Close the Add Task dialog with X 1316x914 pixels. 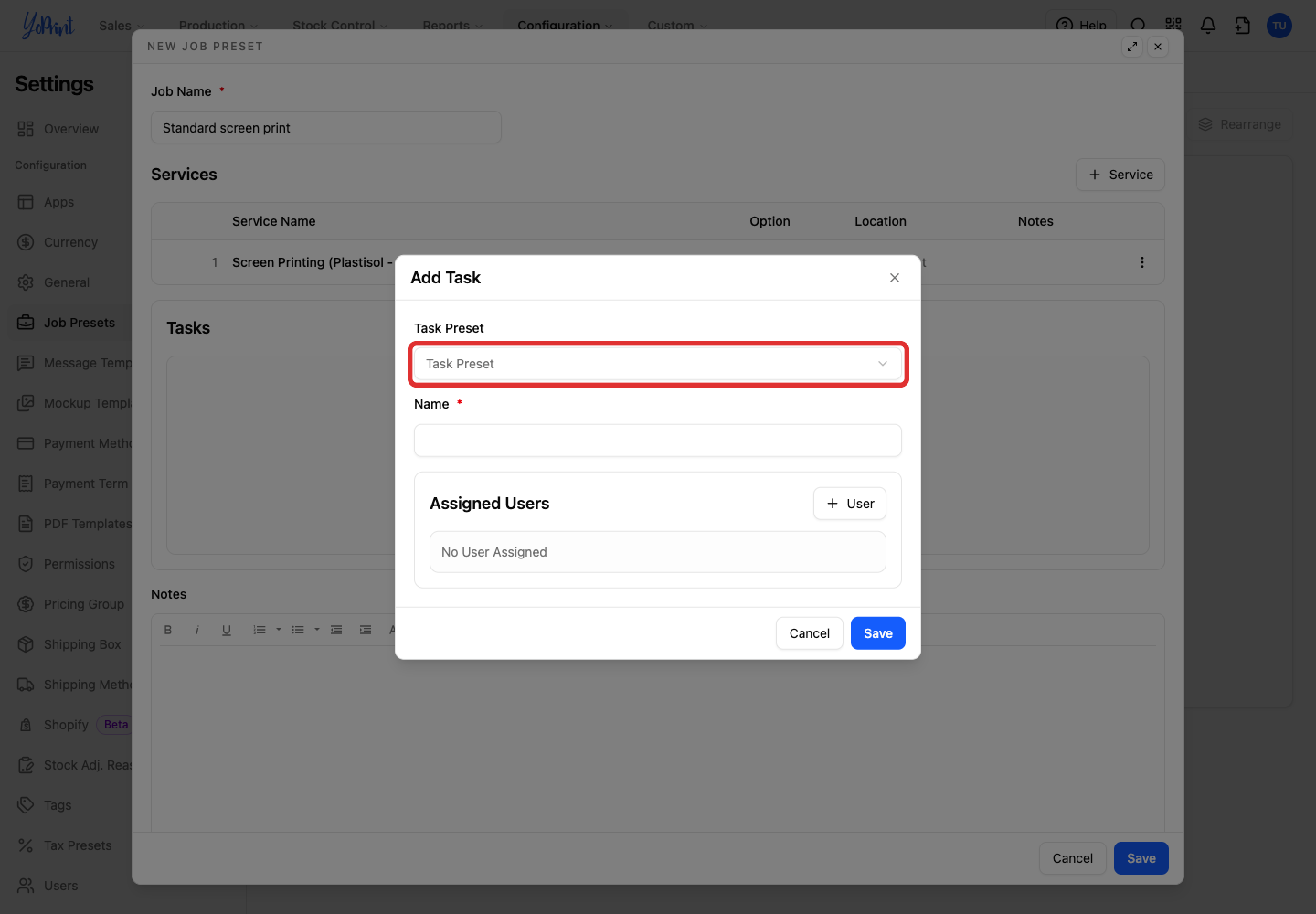click(895, 278)
